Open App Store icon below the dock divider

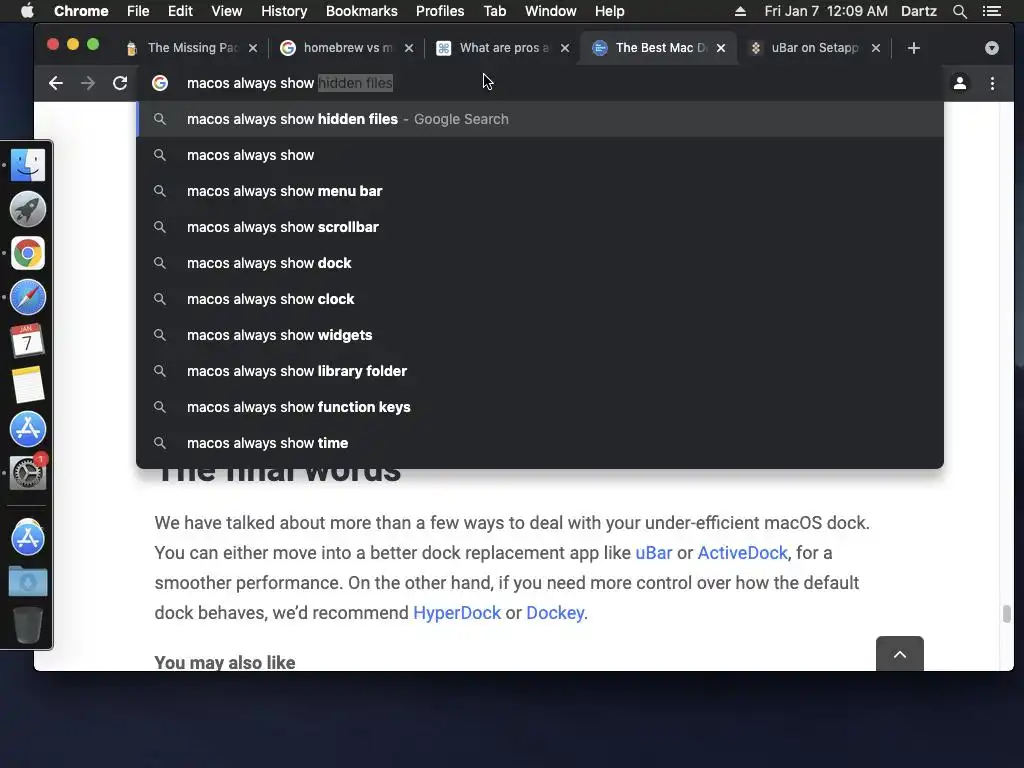27,538
